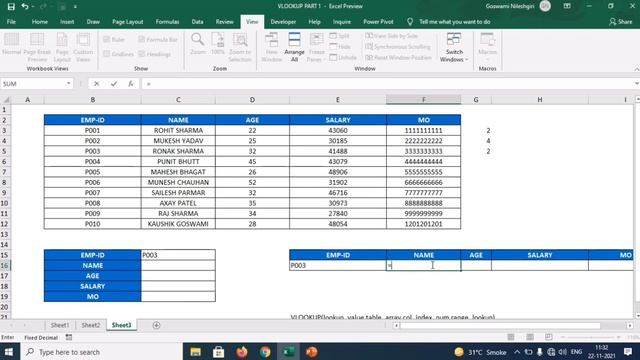Open Page Break Preview view
The height and width of the screenshot is (360, 640).
(x=37, y=47)
